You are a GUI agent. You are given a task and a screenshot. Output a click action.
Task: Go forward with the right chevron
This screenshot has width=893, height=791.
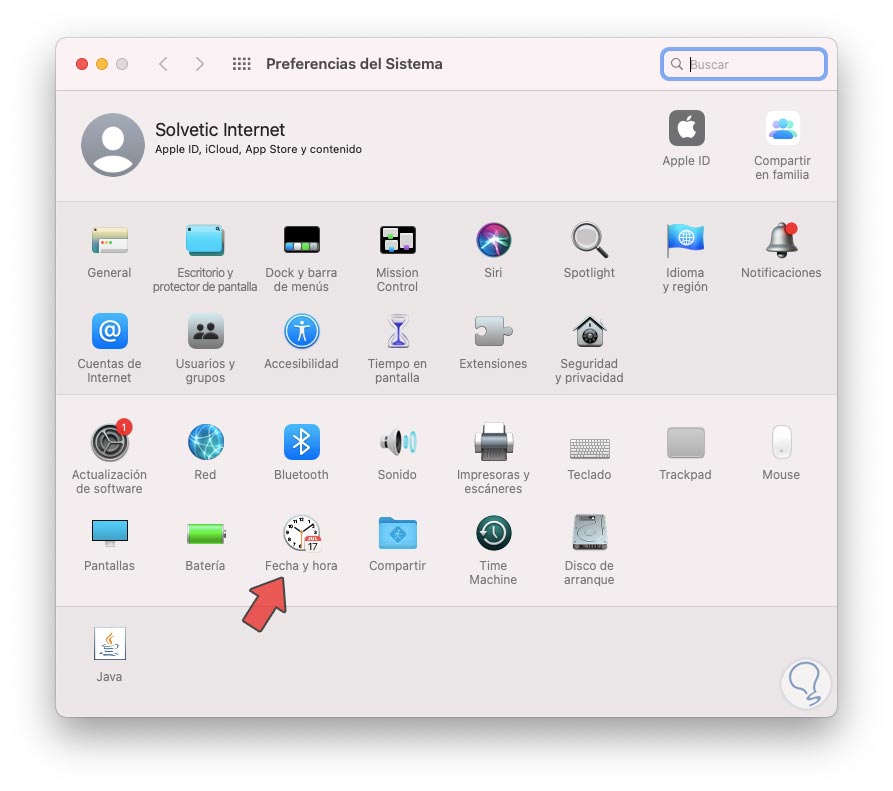click(199, 64)
